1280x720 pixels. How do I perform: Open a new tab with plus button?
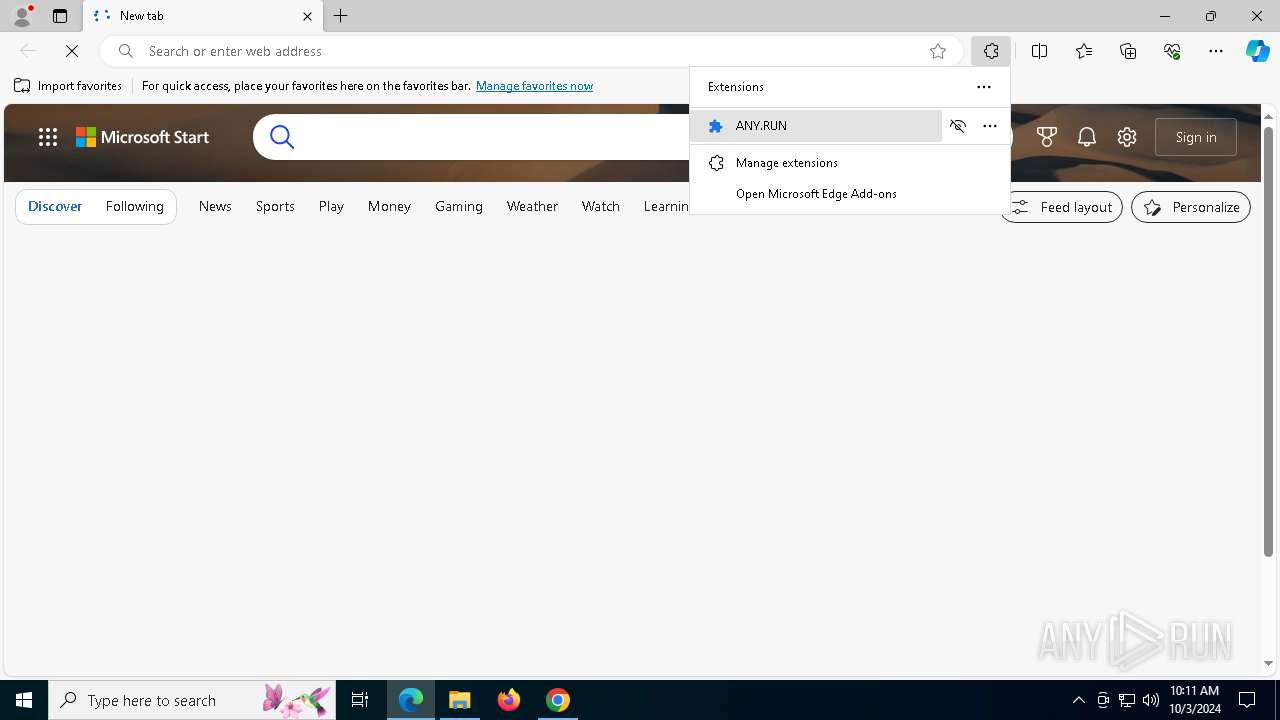(341, 16)
